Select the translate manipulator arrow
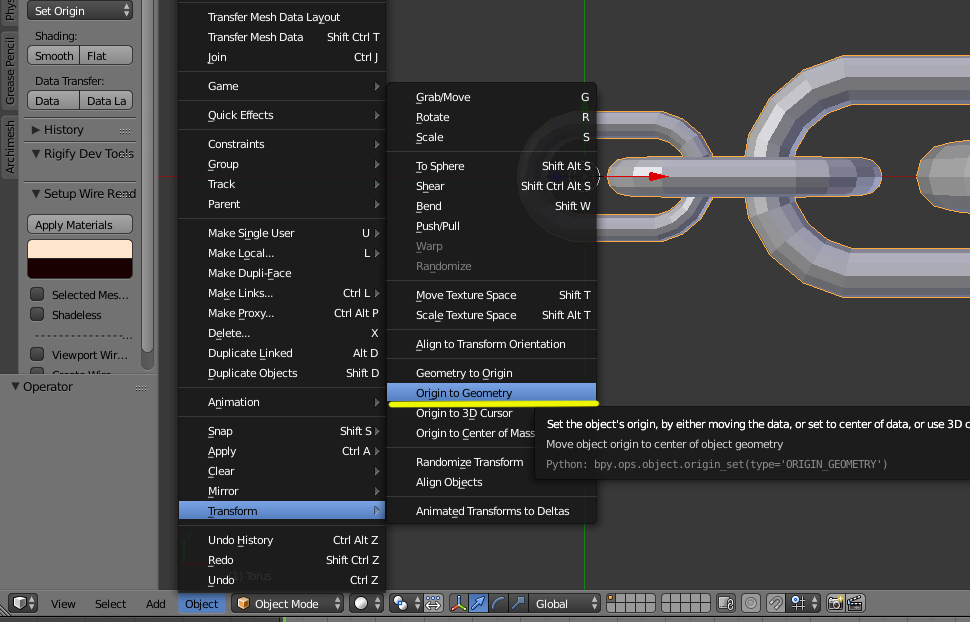 click(x=478, y=603)
